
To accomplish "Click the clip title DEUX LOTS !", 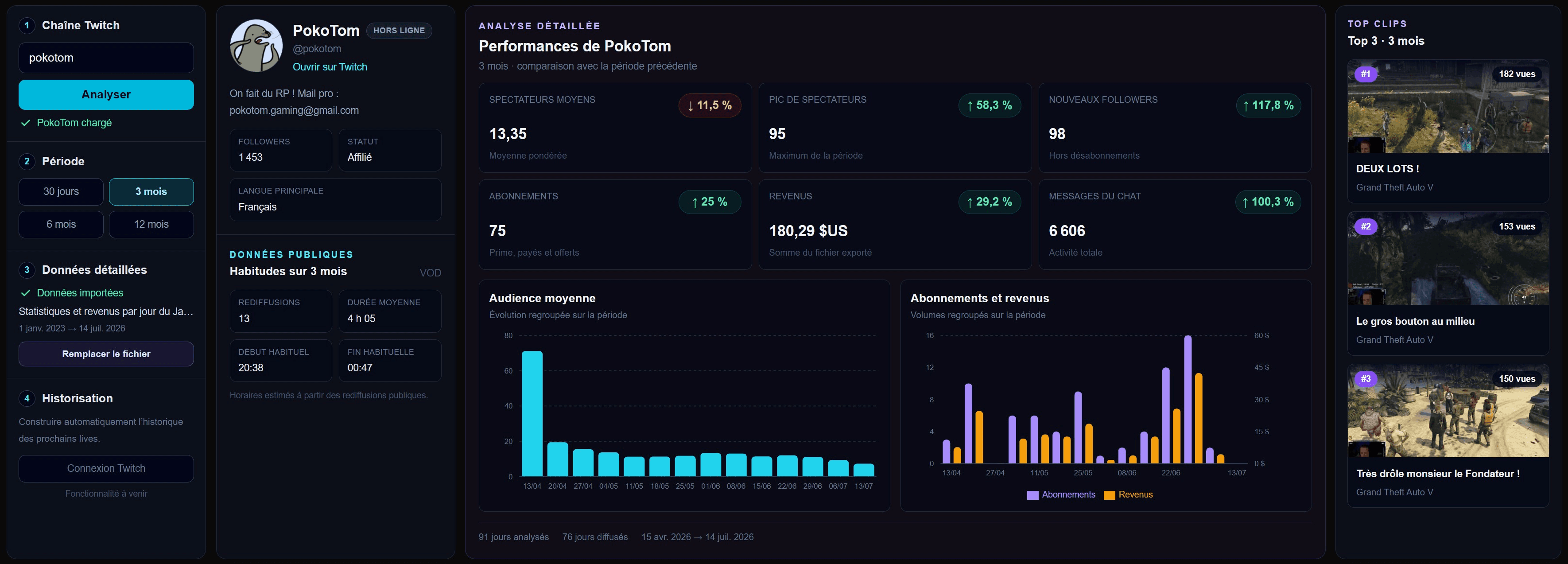I will coord(1387,169).
